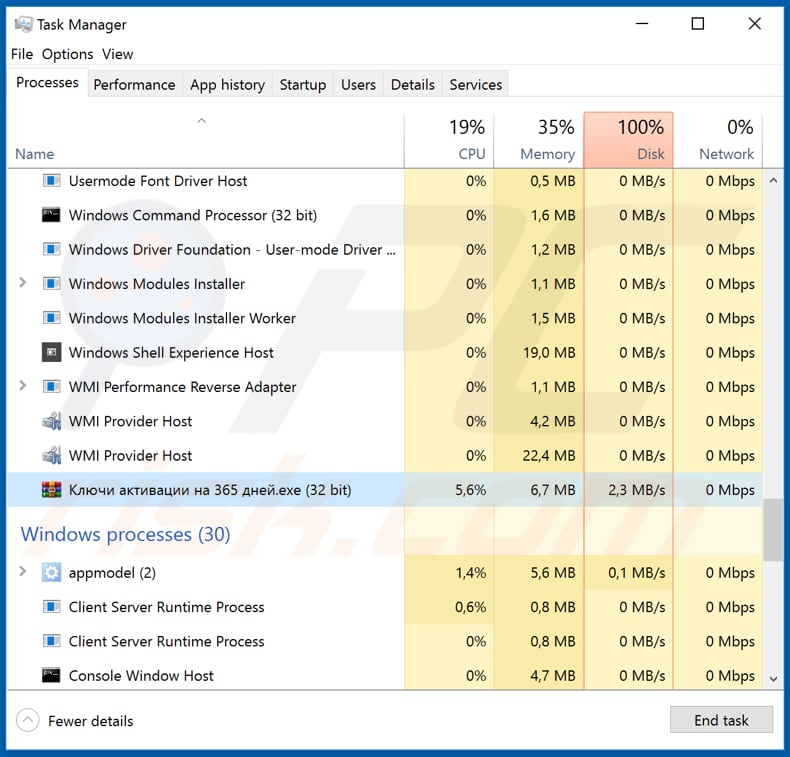790x757 pixels.
Task: Open the Startup tab
Action: pyautogui.click(x=303, y=84)
